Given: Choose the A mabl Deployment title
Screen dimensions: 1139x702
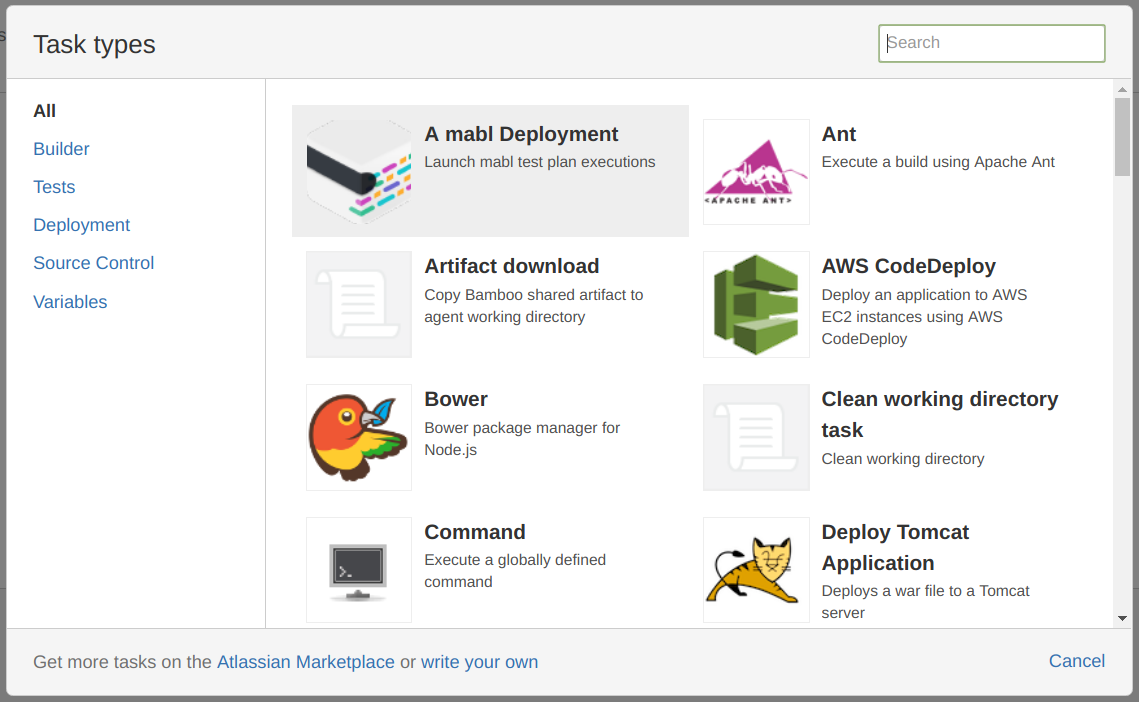Looking at the screenshot, I should [521, 134].
